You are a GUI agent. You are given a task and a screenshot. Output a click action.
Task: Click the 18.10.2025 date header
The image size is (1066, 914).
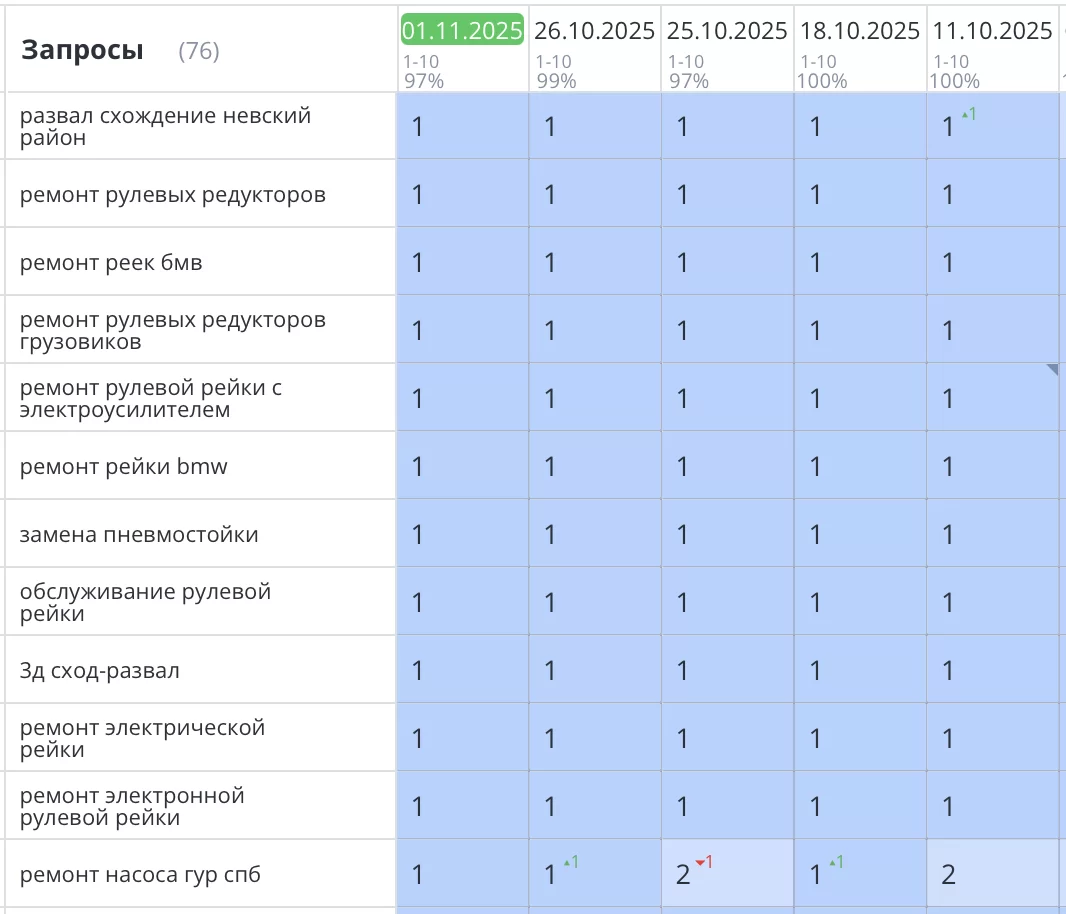(860, 31)
